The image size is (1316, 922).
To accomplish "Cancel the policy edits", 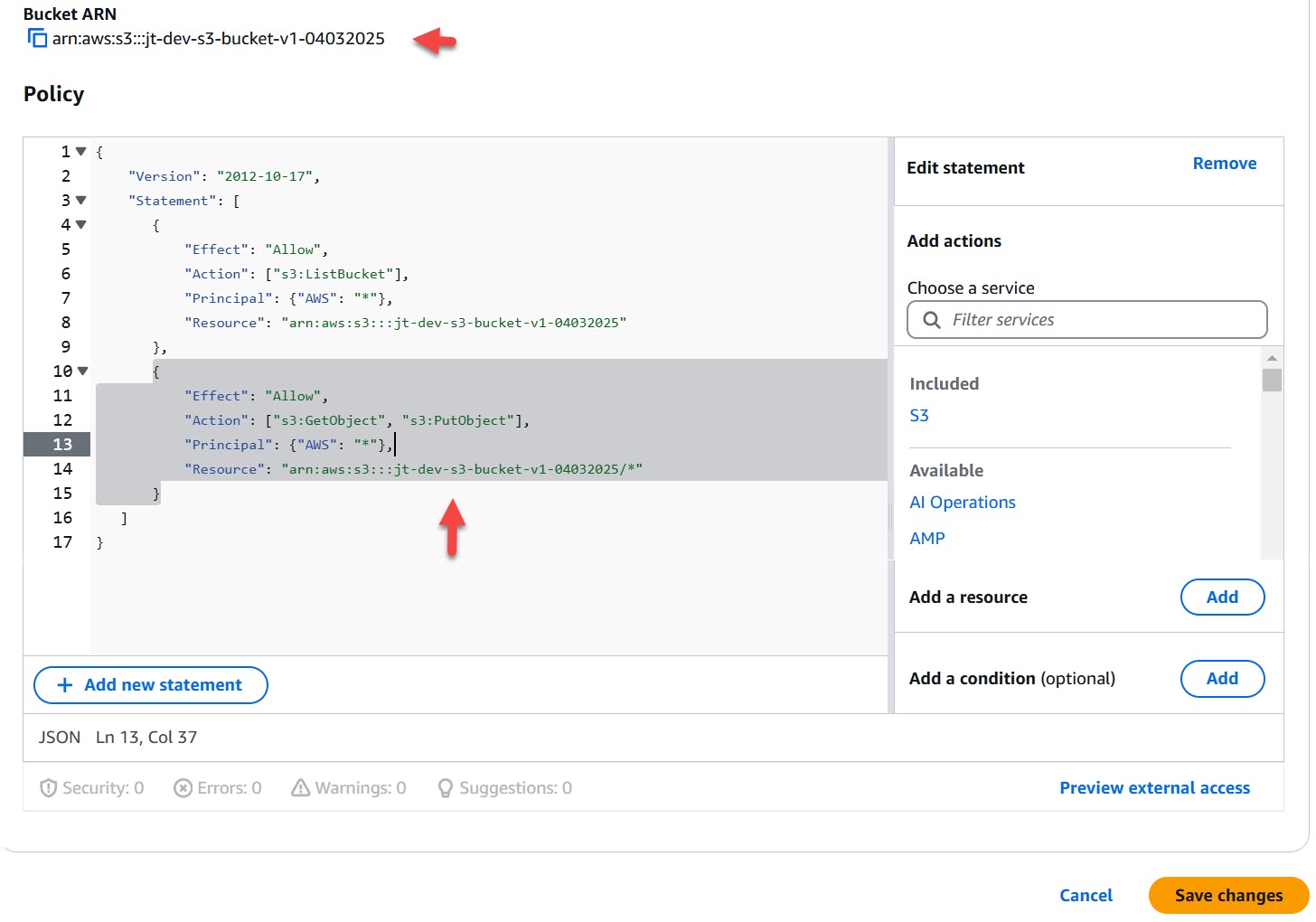I will 1086,895.
